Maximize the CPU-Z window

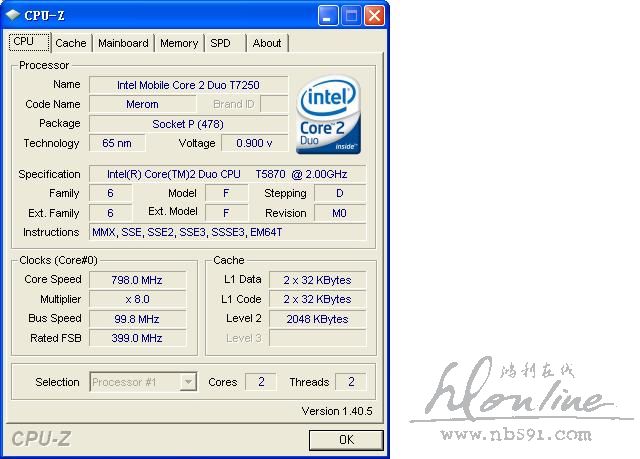tap(351, 16)
